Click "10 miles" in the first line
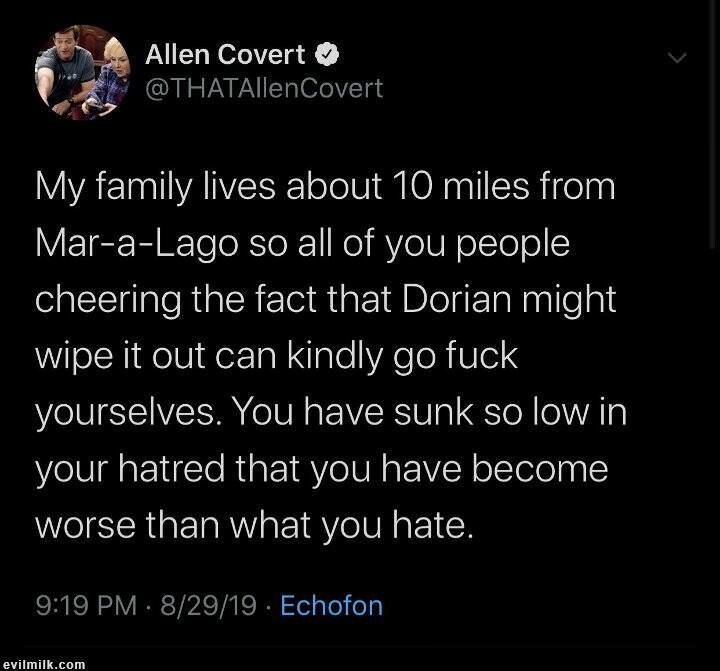This screenshot has width=720, height=671. [461, 186]
